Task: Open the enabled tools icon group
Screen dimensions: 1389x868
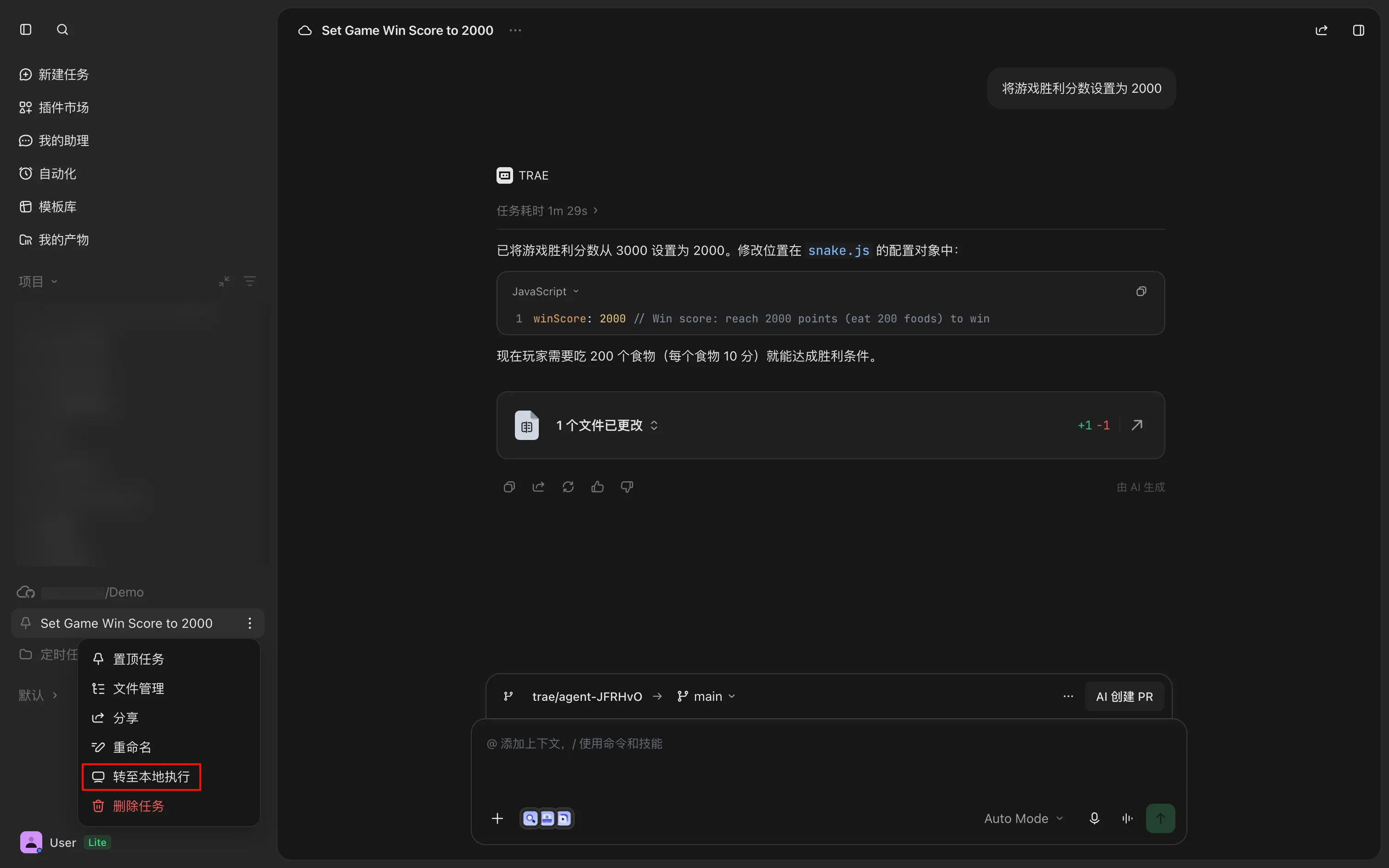Action: coord(547,818)
